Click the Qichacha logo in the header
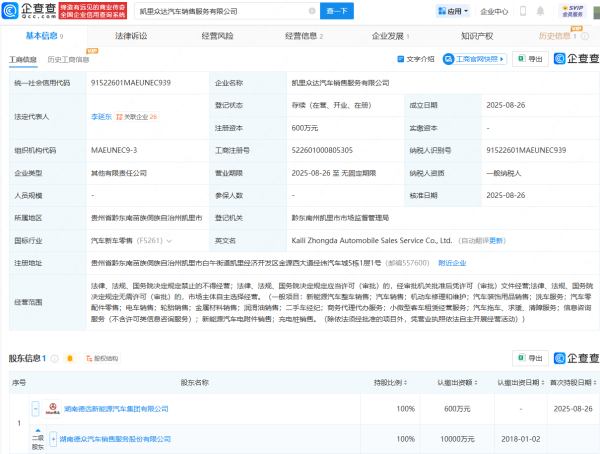Viewport: 600px width, 454px height. [32, 11]
